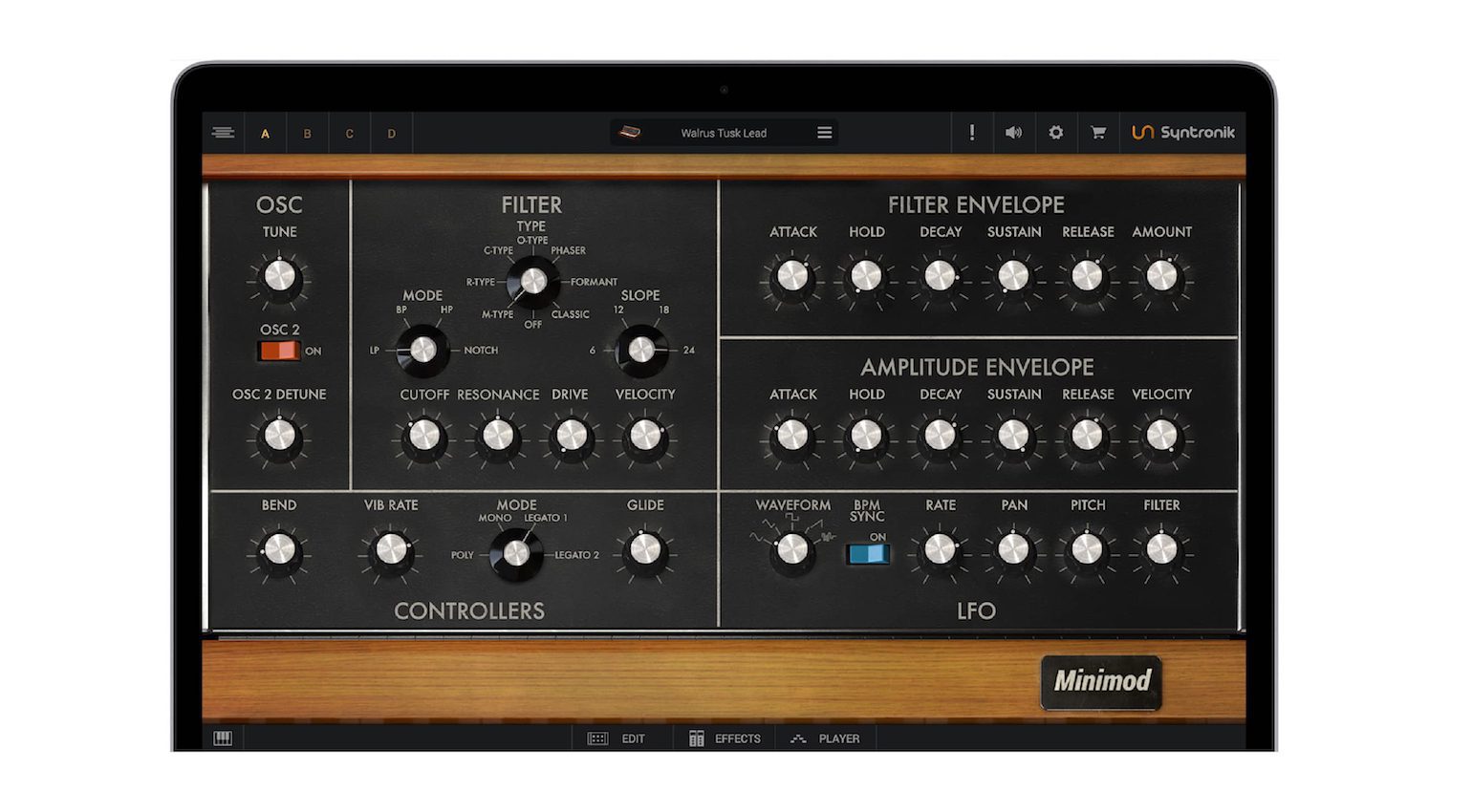Viewport: 1472px width, 812px height.
Task: Click the exclamation panic icon
Action: point(972,133)
